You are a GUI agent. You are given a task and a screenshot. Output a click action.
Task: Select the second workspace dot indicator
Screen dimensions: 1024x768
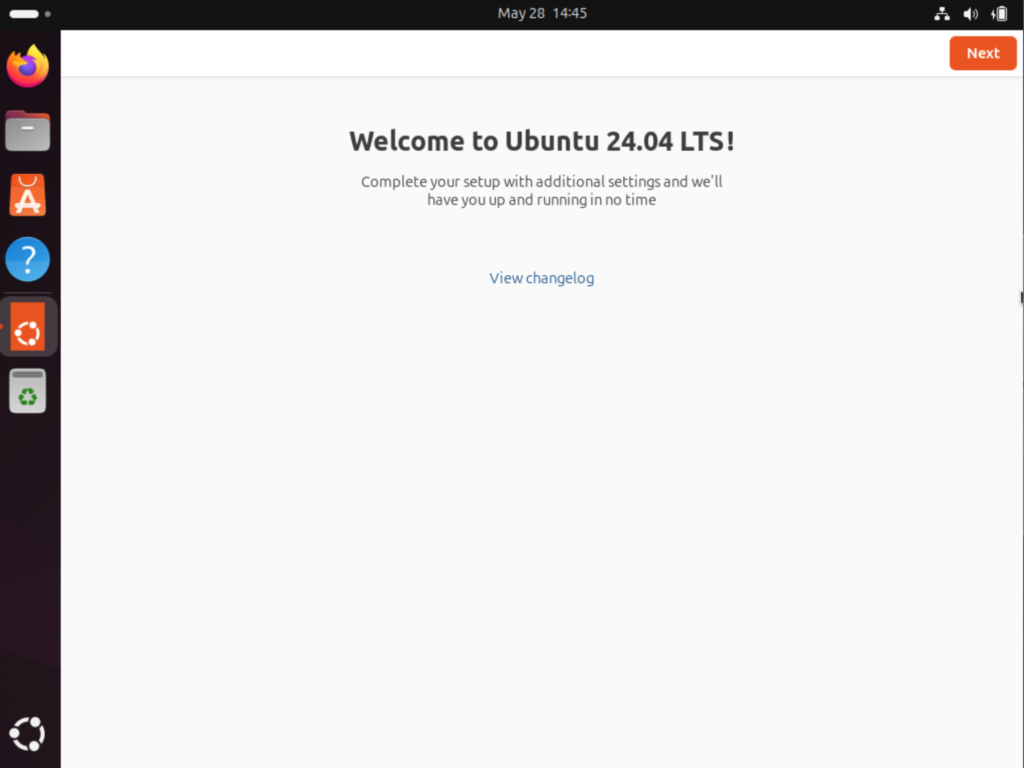click(47, 14)
